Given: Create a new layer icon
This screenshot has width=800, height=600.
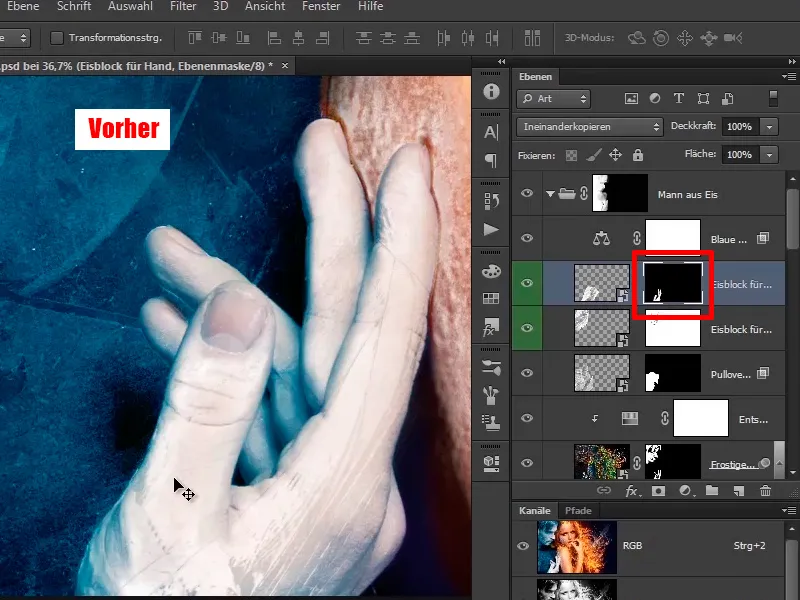Looking at the screenshot, I should [739, 491].
